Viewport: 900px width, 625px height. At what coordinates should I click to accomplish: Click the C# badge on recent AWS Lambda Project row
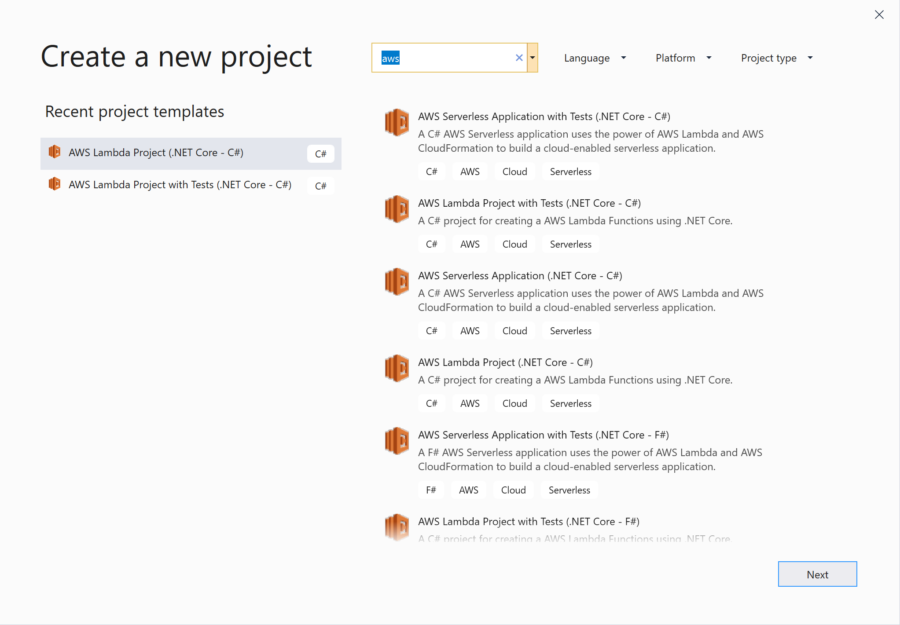[x=320, y=154]
